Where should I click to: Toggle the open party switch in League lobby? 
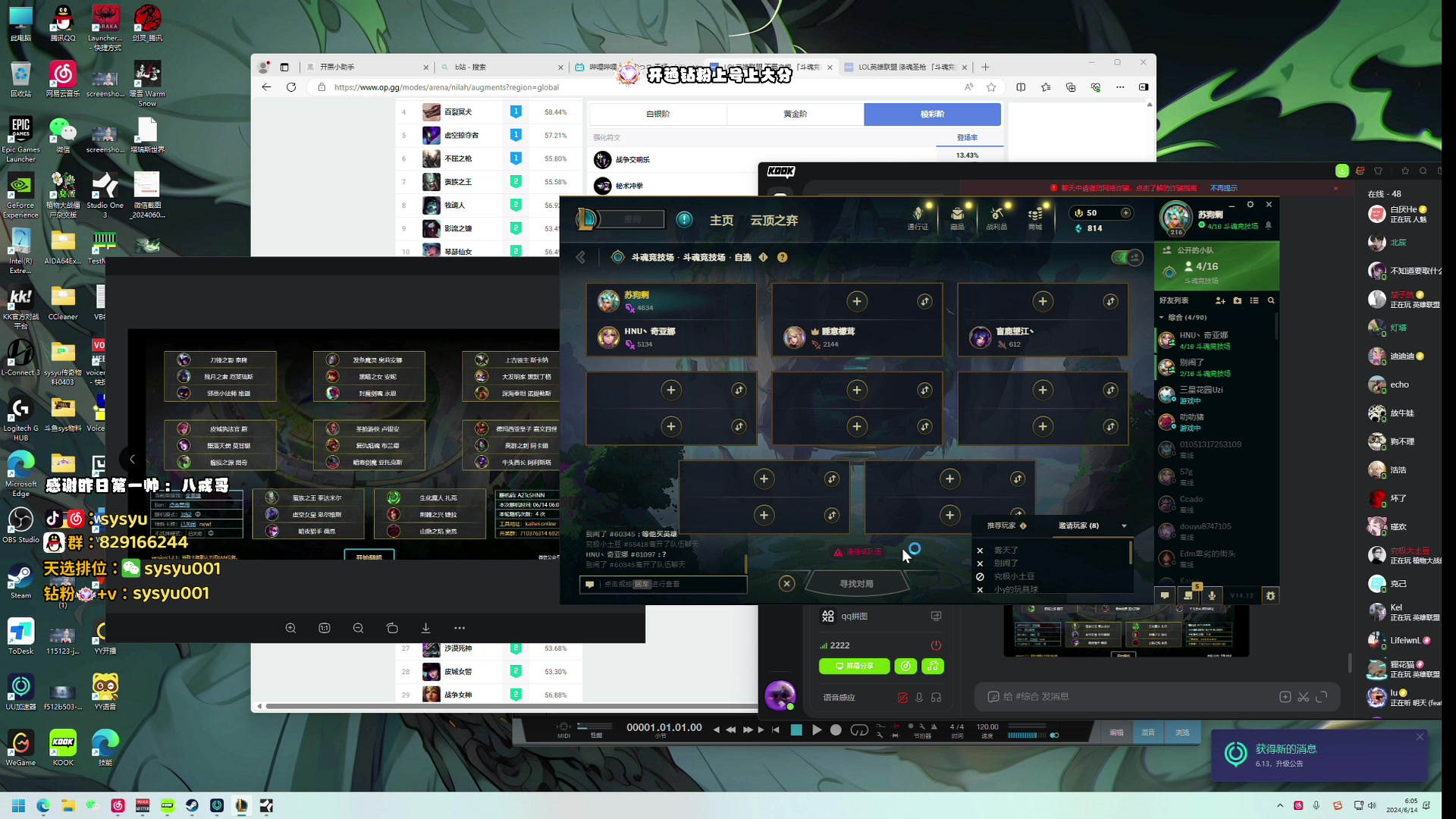pyautogui.click(x=1127, y=258)
